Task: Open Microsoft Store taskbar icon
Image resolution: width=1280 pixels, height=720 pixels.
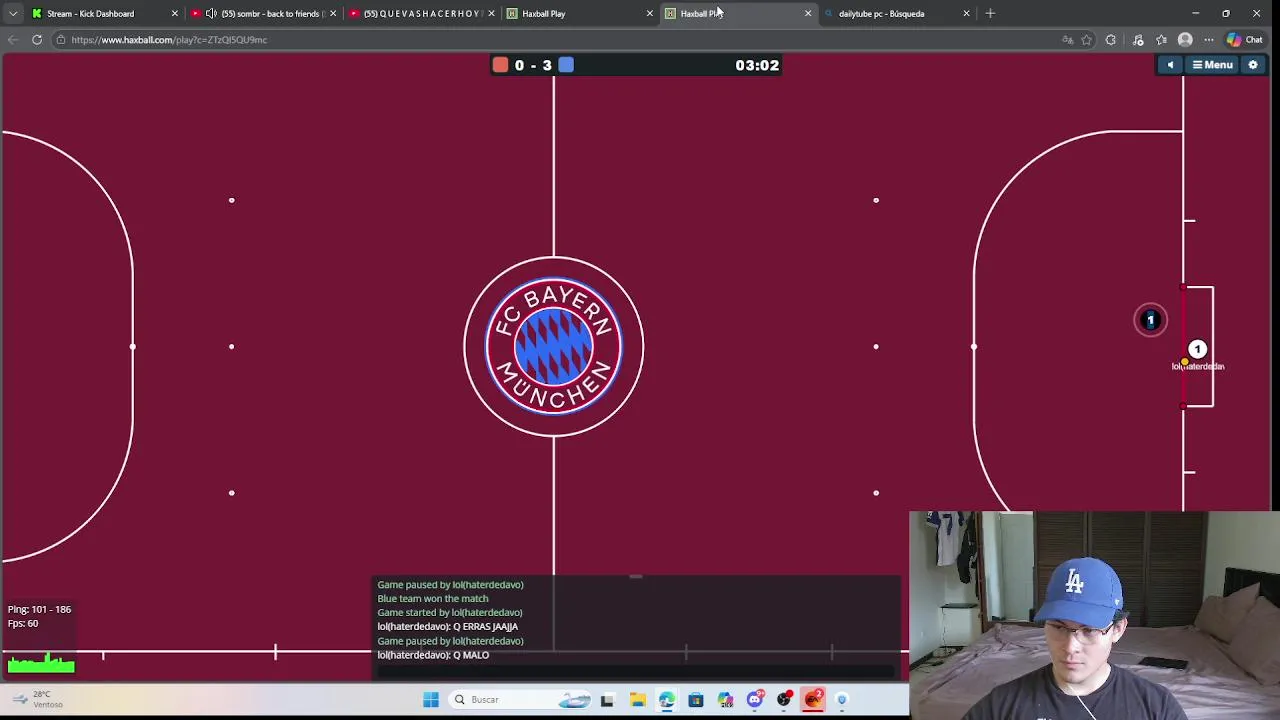Action: 696,699
